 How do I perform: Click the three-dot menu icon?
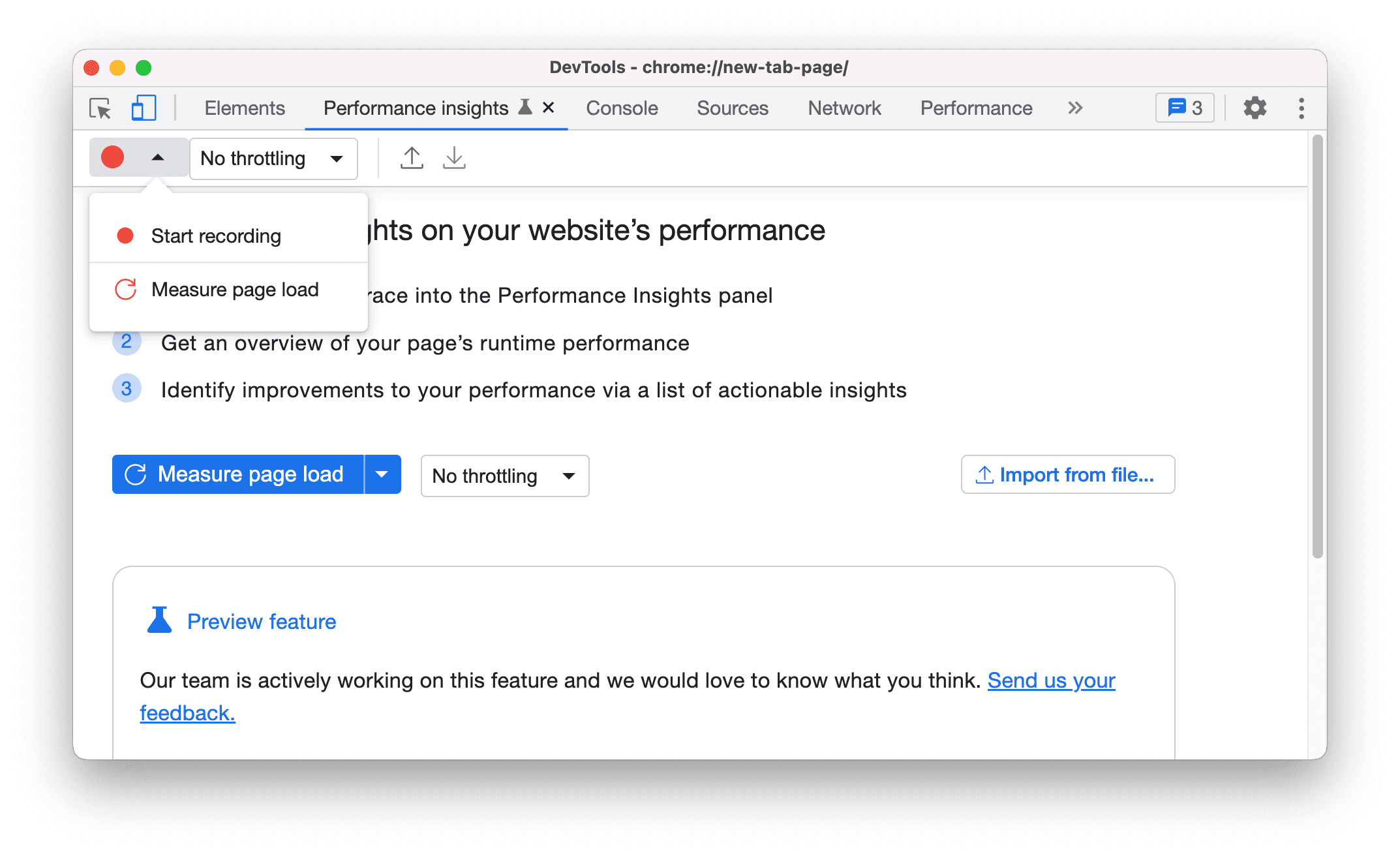click(1300, 109)
